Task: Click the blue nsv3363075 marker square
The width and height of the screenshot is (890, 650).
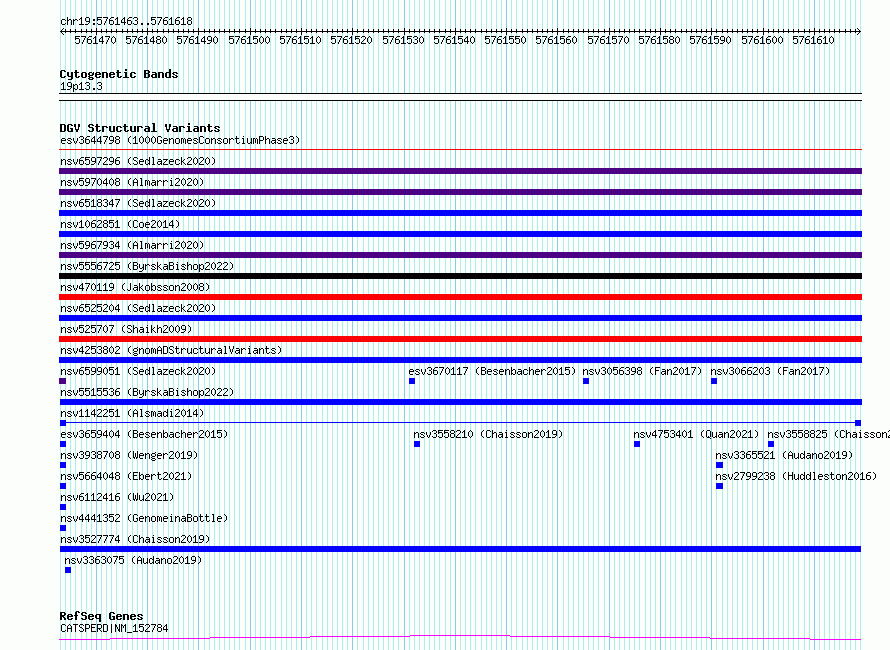Action: [68, 570]
